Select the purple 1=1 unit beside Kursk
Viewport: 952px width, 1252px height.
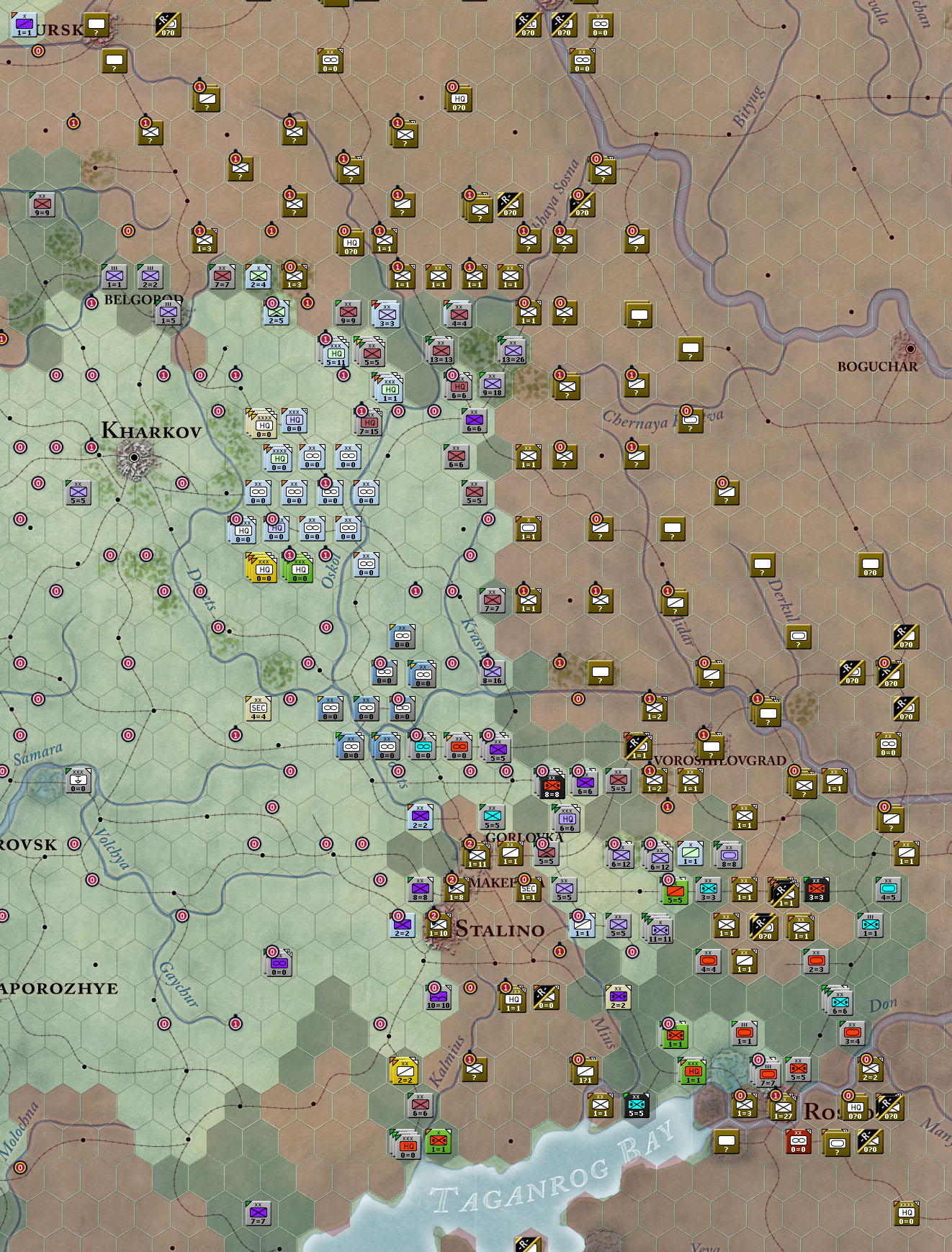coord(24,25)
